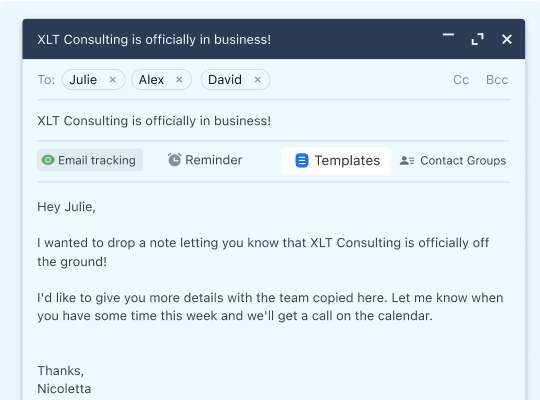
Task: Select the Julie recipient chip
Action: click(94, 80)
